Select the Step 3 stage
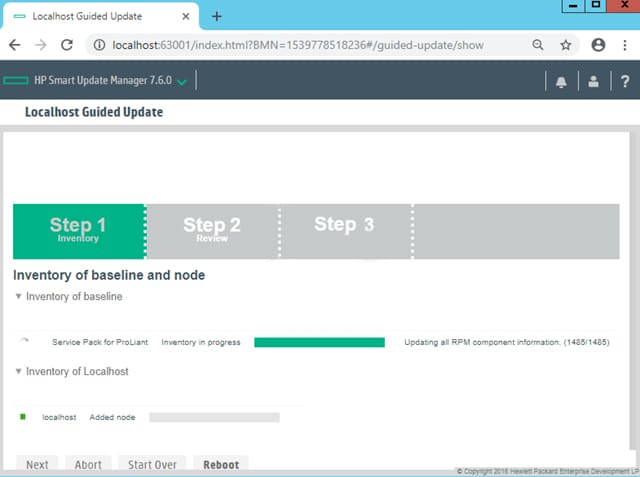 click(x=345, y=231)
